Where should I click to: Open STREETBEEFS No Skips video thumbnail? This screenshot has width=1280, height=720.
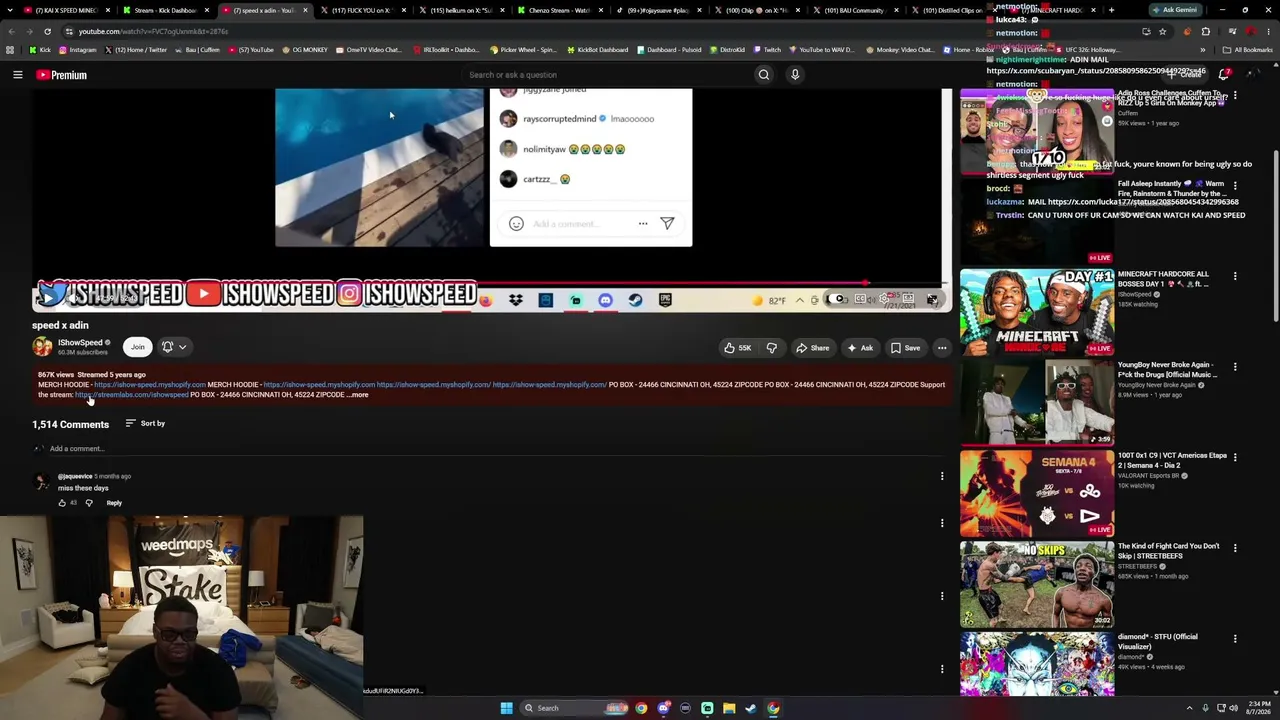click(x=1037, y=584)
